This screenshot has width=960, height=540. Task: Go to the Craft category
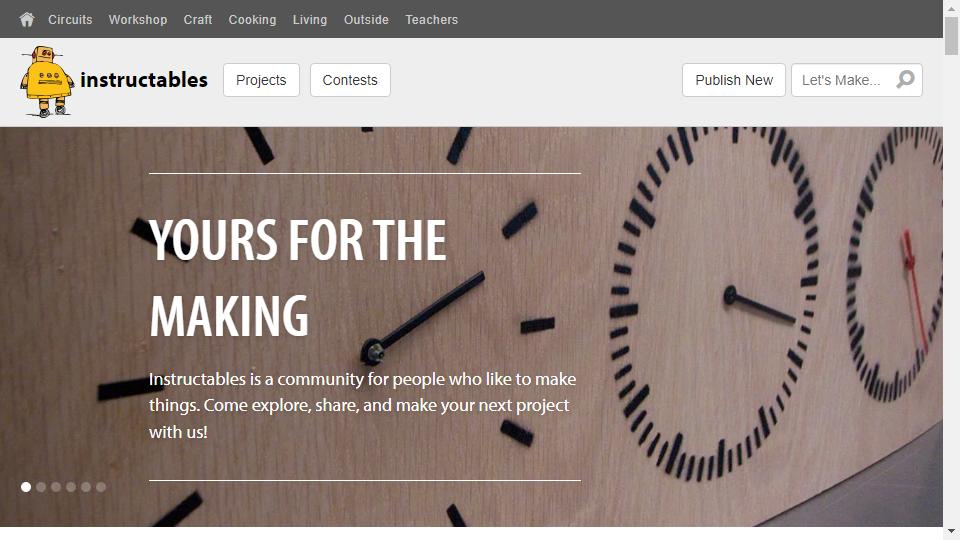click(198, 20)
